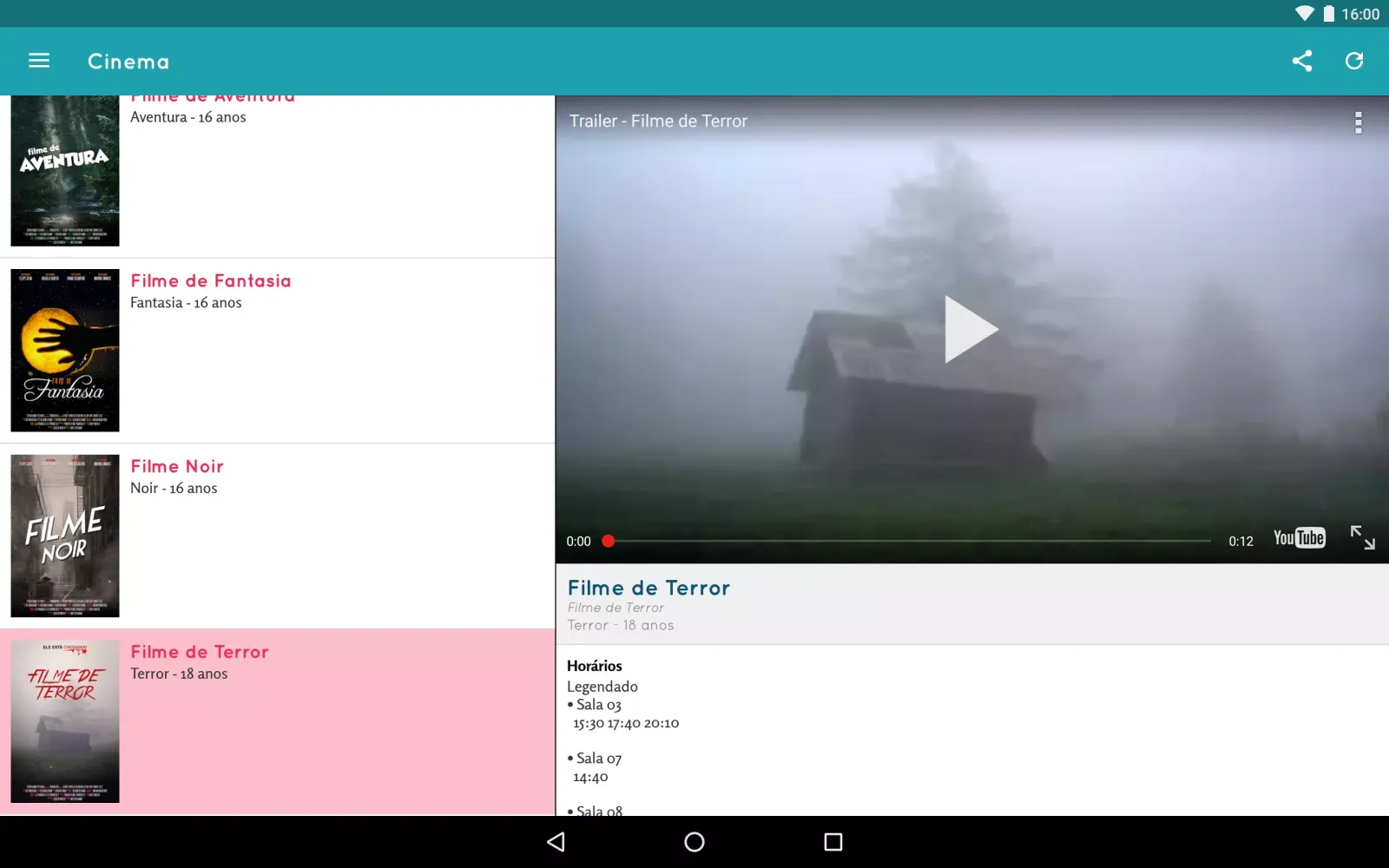The width and height of the screenshot is (1389, 868).
Task: Click the share icon in the toolbar
Action: click(x=1301, y=61)
